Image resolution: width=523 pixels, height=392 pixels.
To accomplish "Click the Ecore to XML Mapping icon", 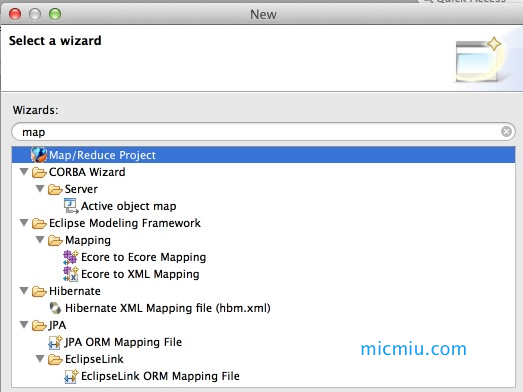I will pos(71,274).
